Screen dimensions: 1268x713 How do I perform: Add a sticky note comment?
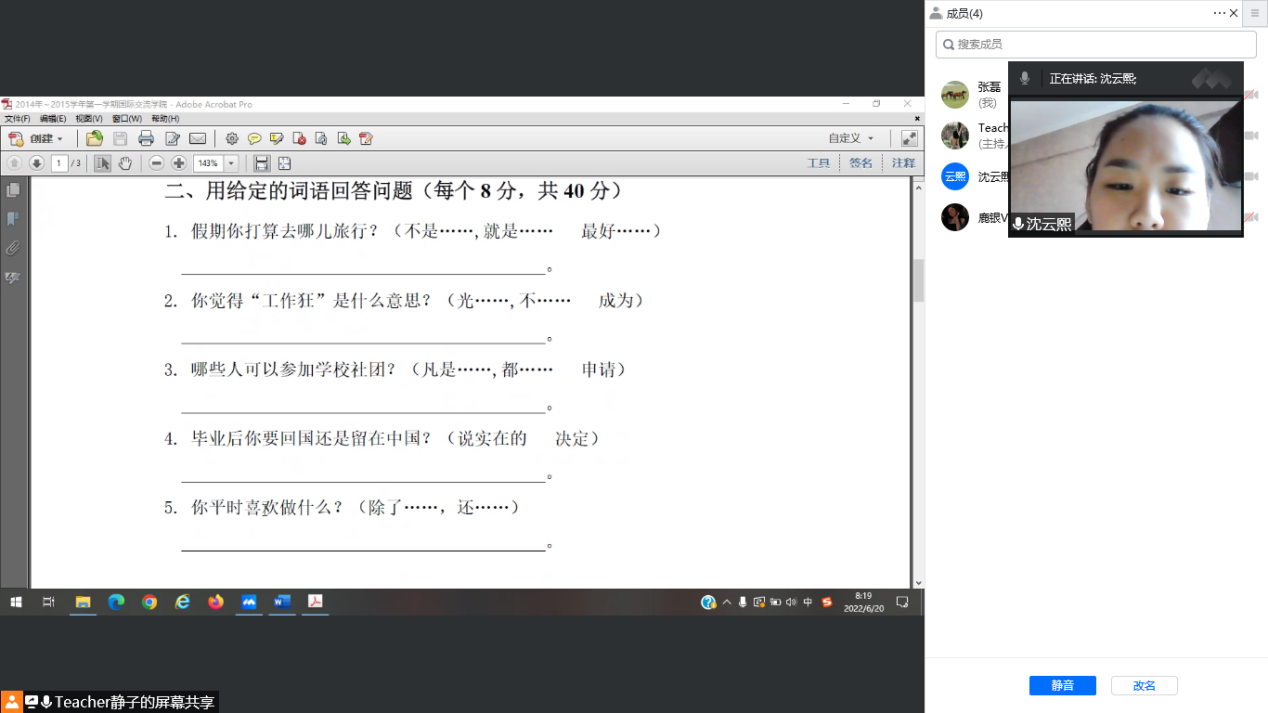click(x=254, y=139)
